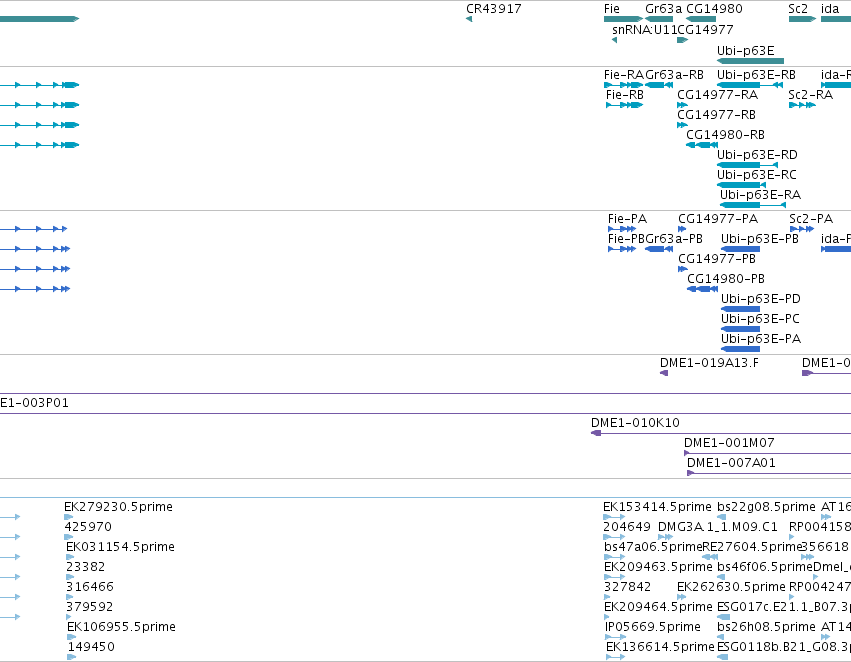
Task: Select the DME1-010K10 clone label
Action: point(636,423)
